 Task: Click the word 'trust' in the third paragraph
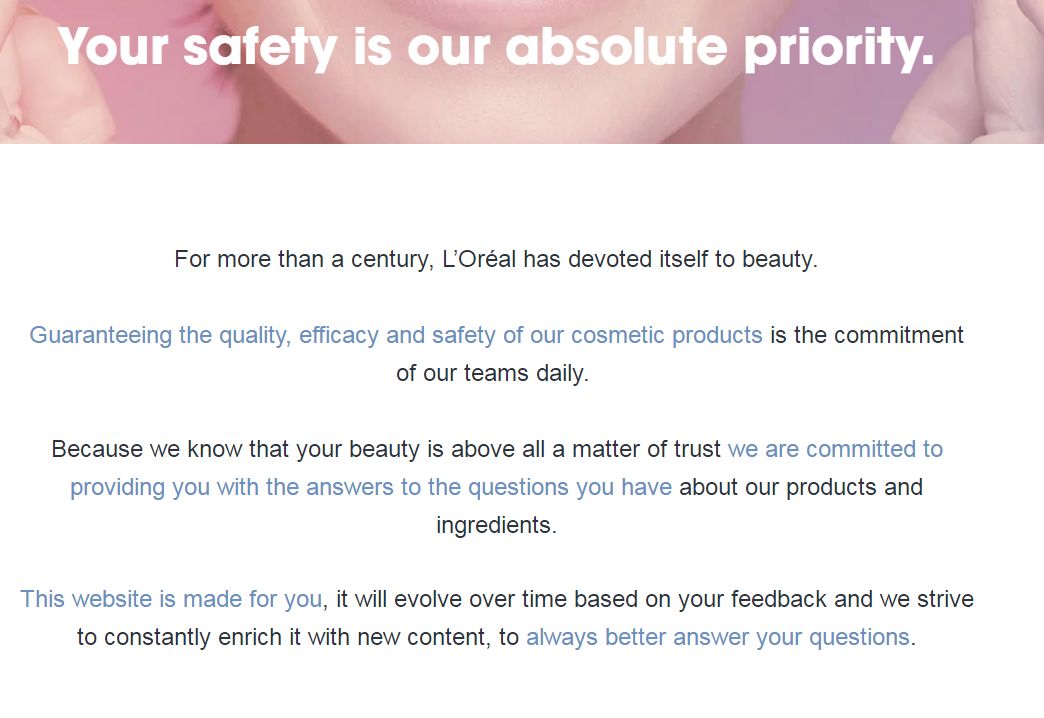pos(697,450)
